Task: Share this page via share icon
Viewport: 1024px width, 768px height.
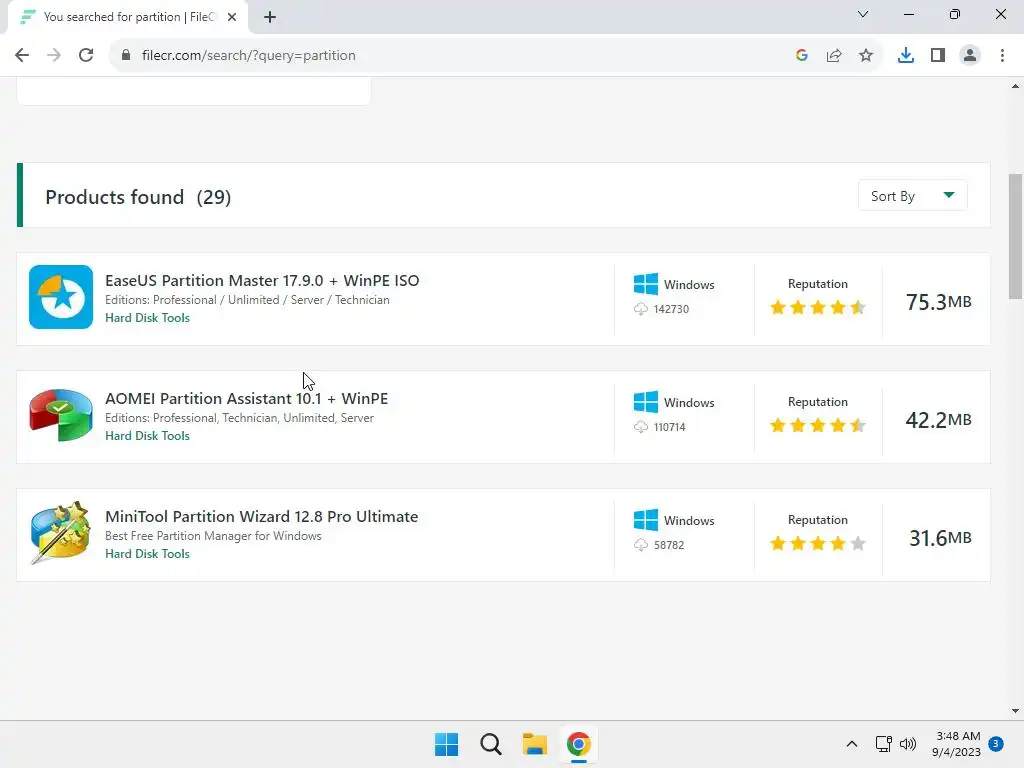Action: 834,56
